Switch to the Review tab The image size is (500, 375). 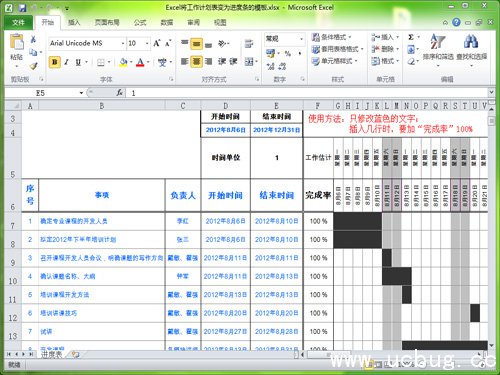click(x=193, y=22)
